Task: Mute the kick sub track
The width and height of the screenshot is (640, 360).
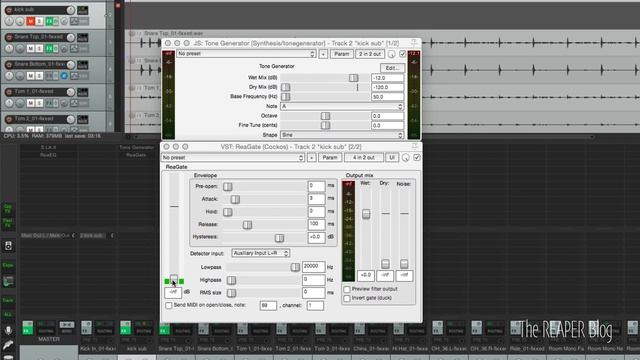Action: point(31,21)
